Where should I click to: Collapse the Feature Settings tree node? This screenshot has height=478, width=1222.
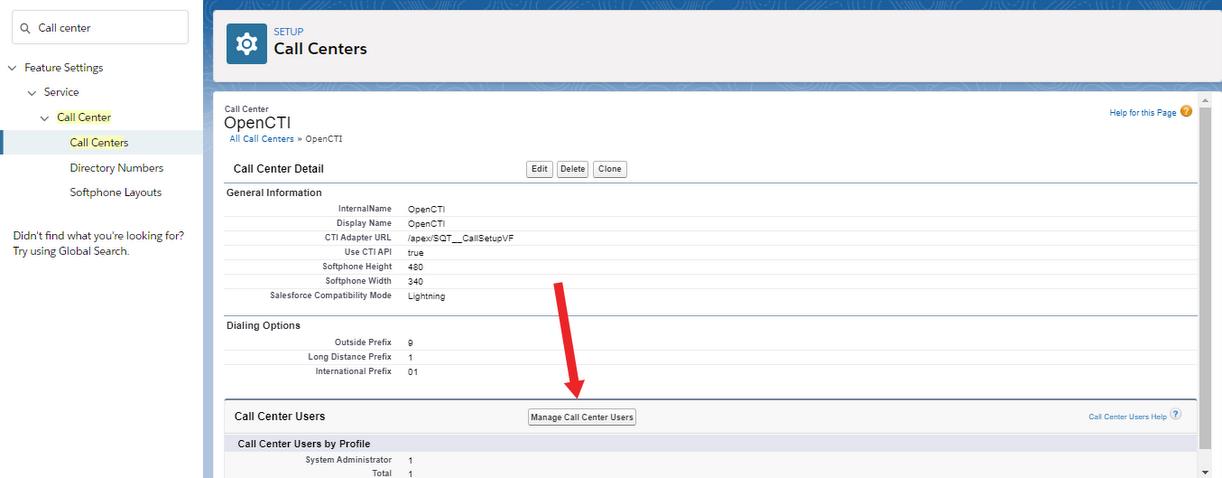(x=12, y=68)
